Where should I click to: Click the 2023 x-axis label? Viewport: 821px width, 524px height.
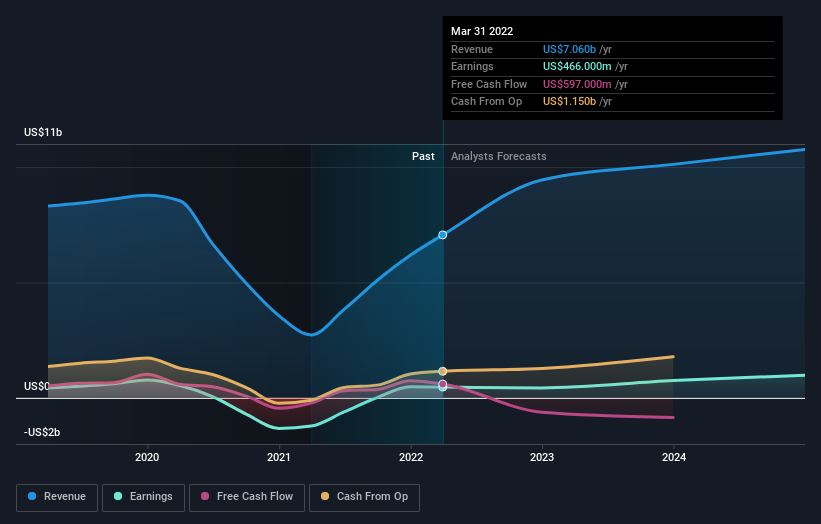(542, 458)
